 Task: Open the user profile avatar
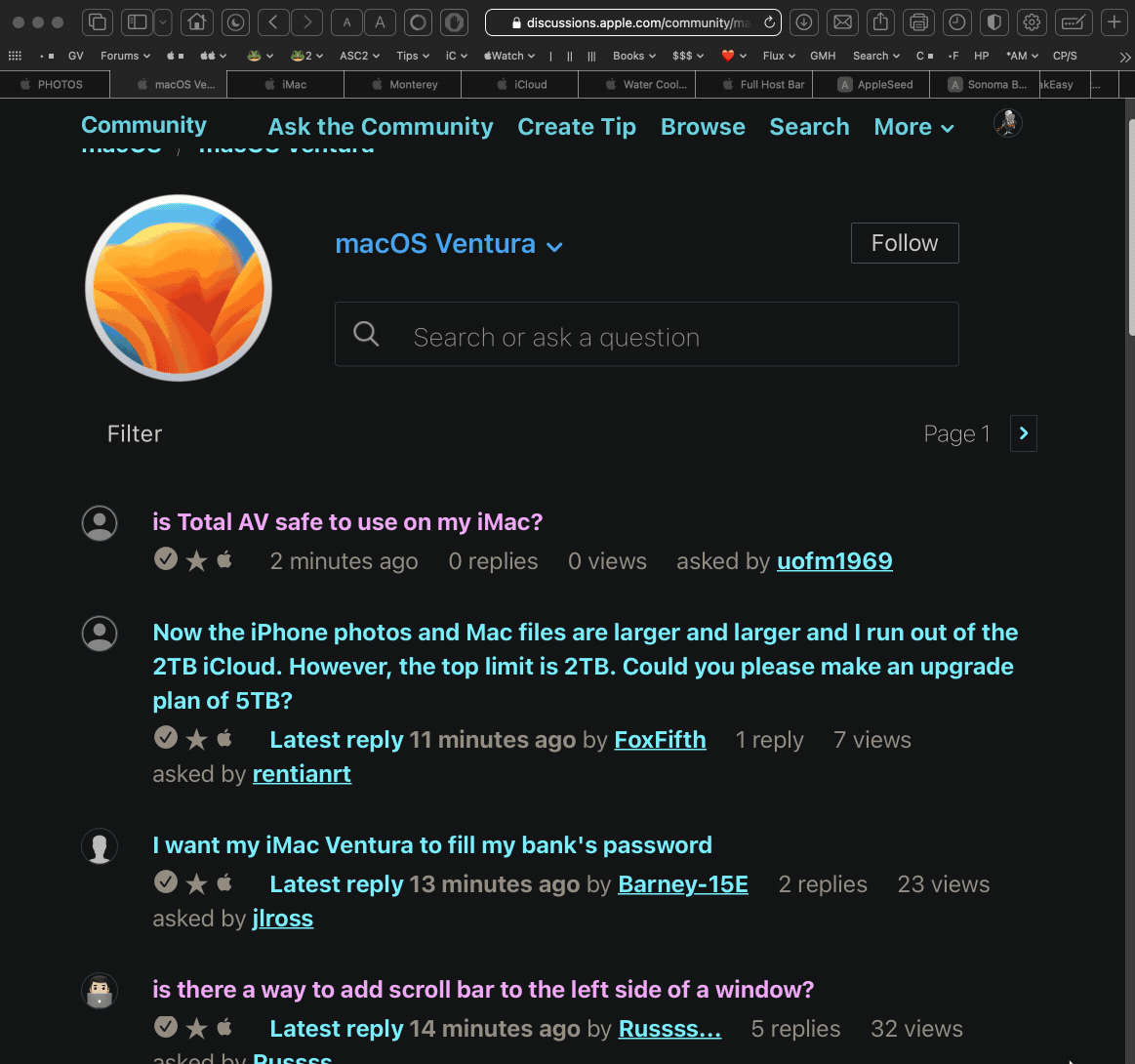(x=1007, y=123)
